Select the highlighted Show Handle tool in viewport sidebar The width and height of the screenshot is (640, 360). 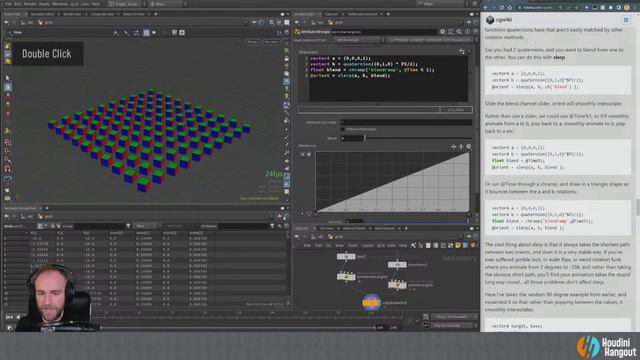coord(8,87)
